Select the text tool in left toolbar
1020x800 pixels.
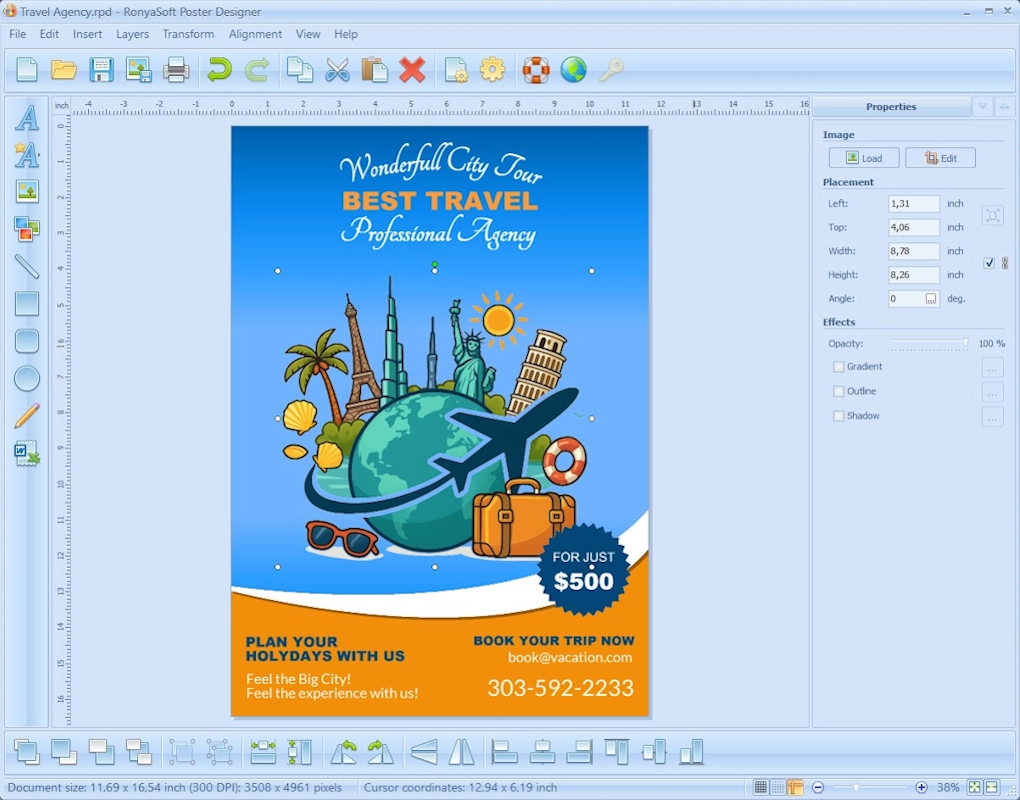[x=27, y=118]
